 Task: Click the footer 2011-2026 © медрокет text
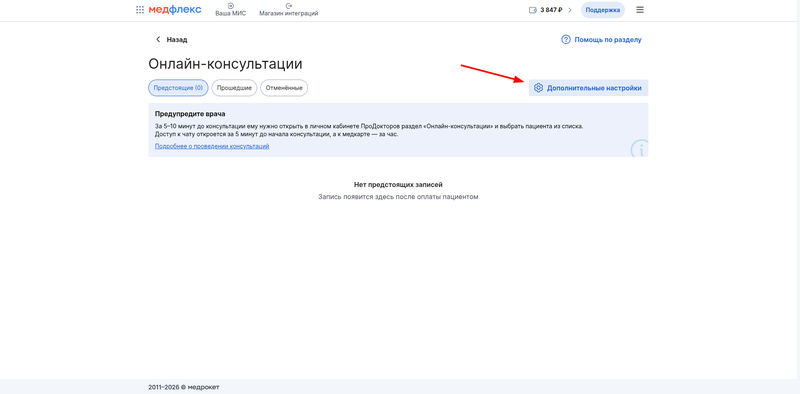[x=184, y=387]
